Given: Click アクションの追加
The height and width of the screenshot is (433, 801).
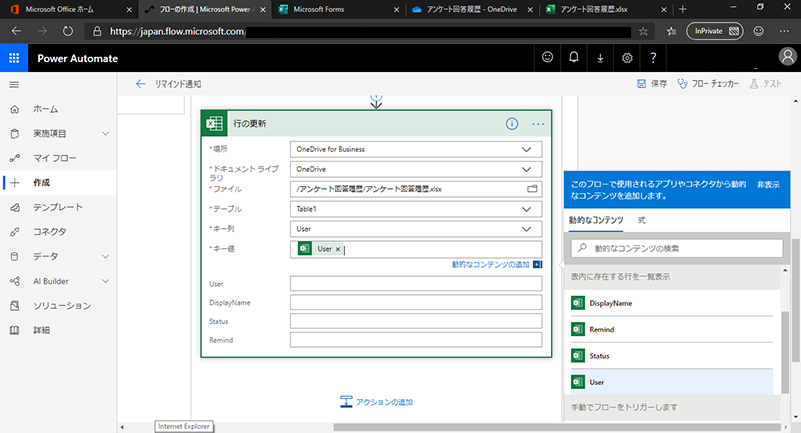Looking at the screenshot, I should click(376, 402).
